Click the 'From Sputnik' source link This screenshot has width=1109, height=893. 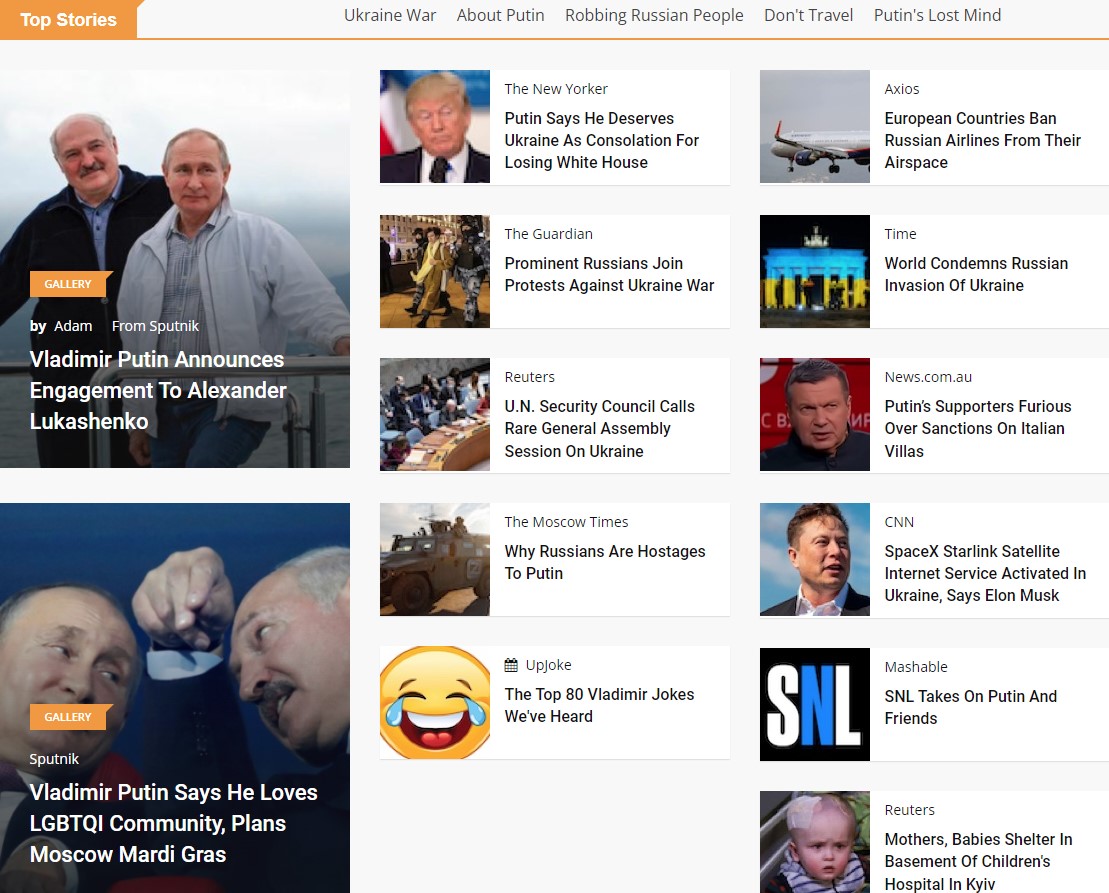[x=155, y=326]
